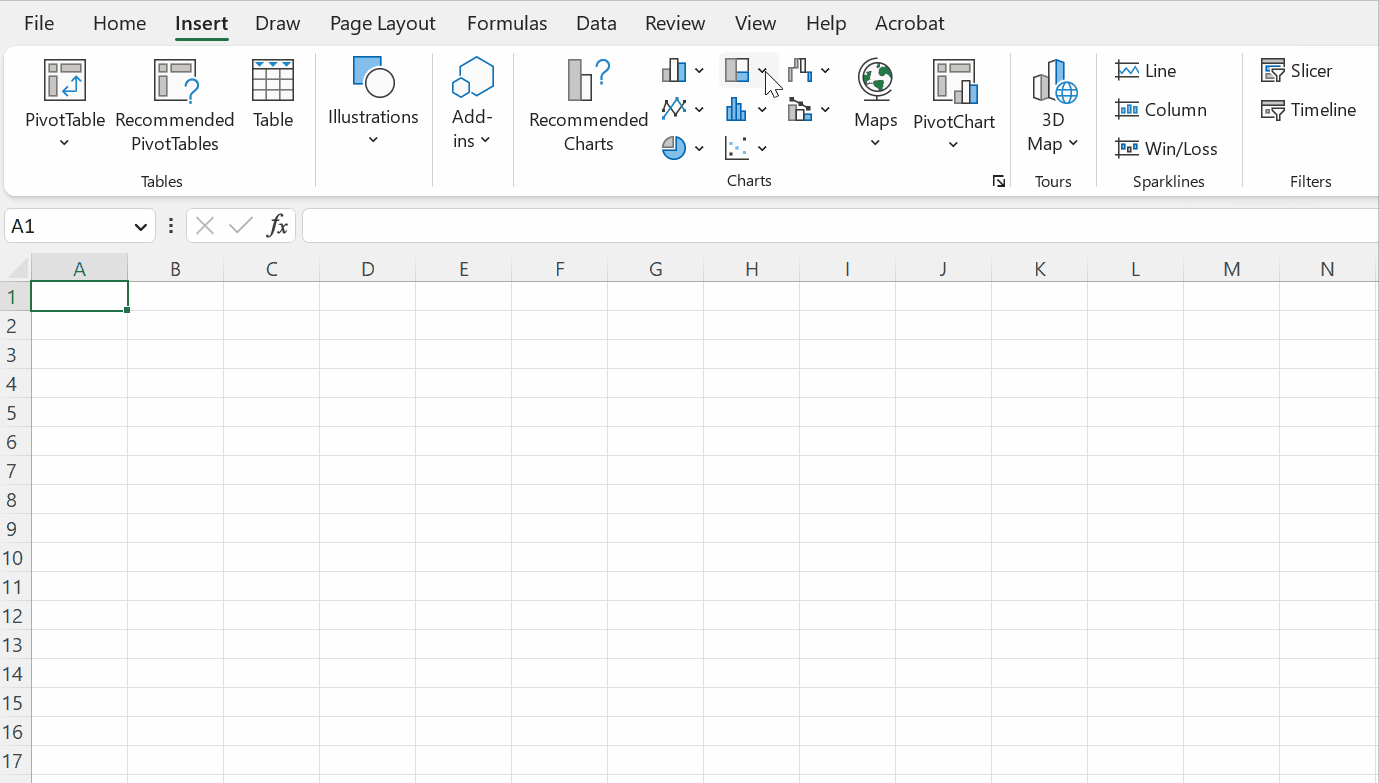The image size is (1379, 783).
Task: Insert a Slicer filter
Action: [1297, 71]
